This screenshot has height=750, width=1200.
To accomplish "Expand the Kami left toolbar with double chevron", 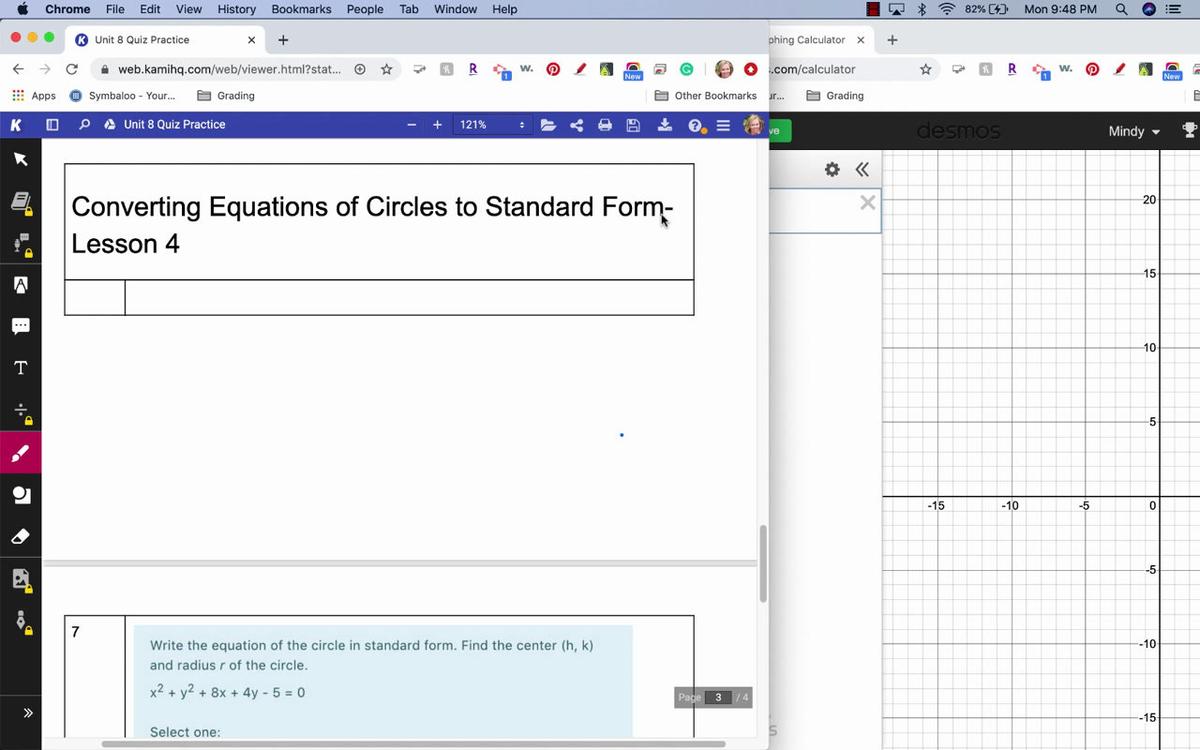I will pyautogui.click(x=28, y=713).
